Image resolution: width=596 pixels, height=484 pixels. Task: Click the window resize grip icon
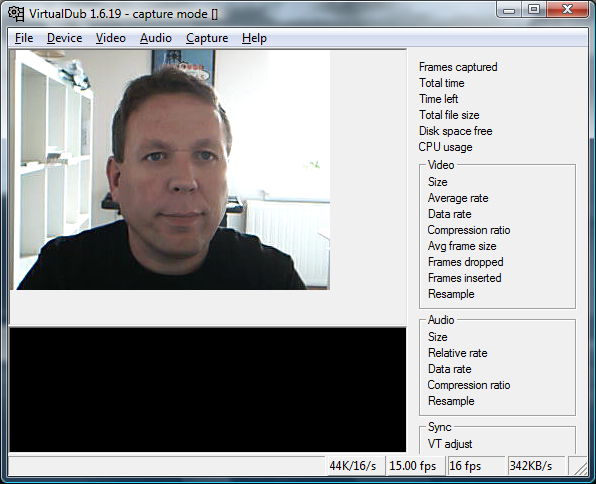pos(579,467)
